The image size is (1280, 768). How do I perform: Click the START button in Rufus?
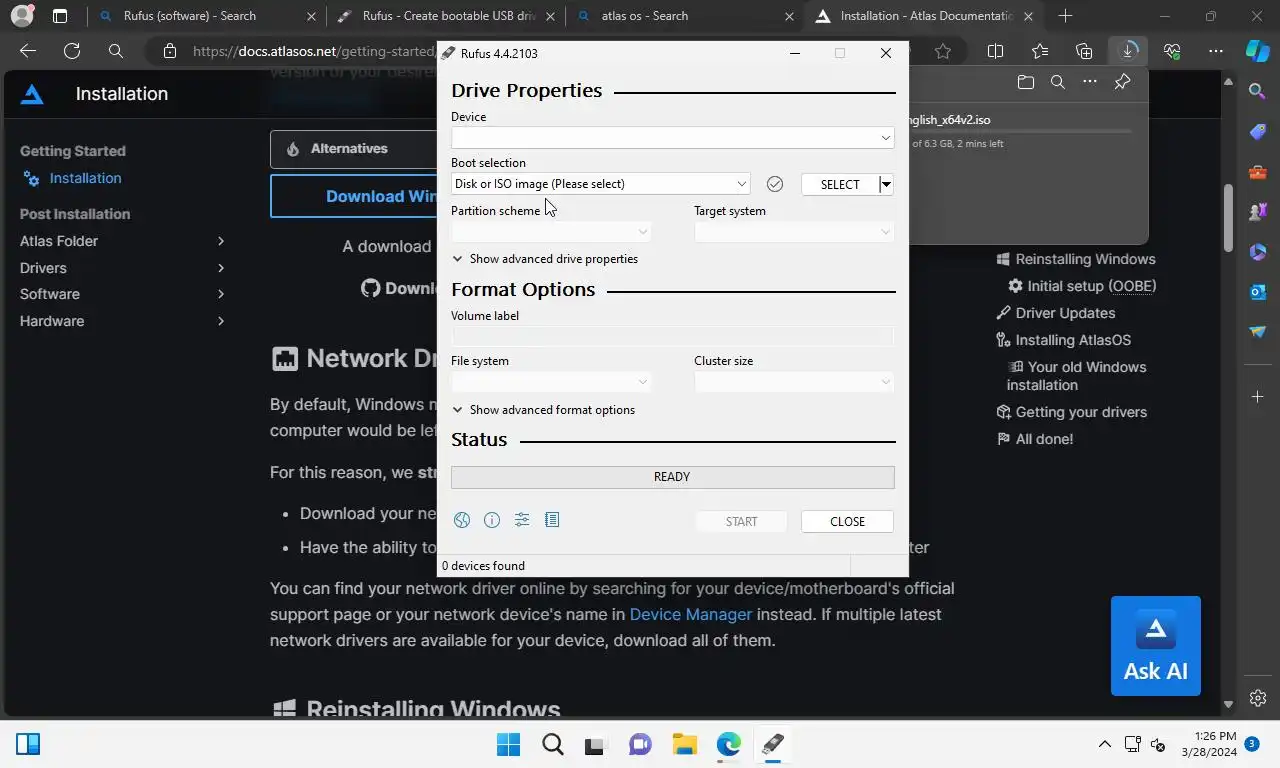click(741, 521)
